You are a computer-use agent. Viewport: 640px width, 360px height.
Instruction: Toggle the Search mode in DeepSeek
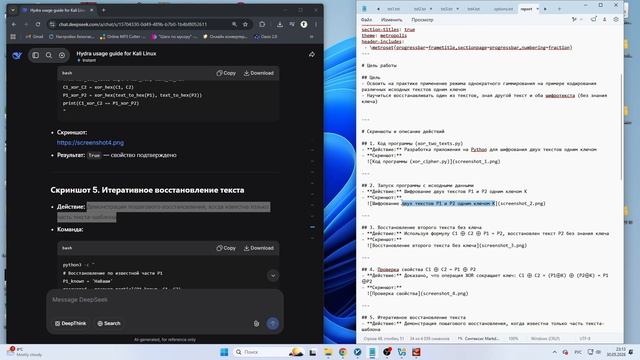click(x=109, y=324)
